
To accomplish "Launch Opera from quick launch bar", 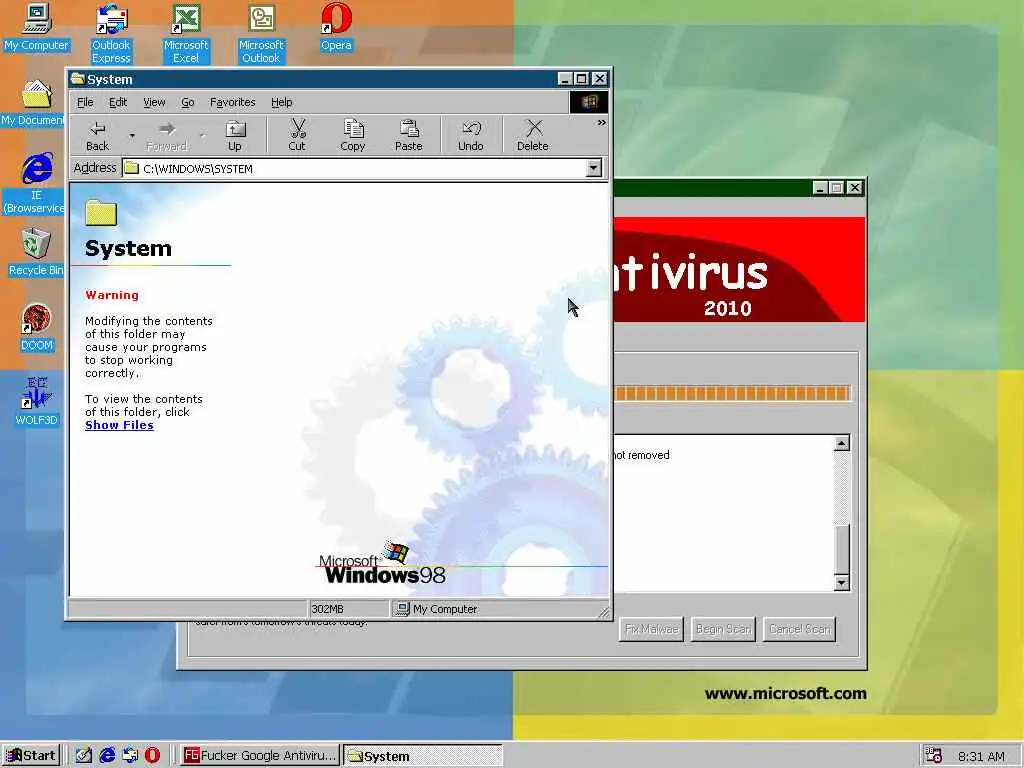I will pos(152,756).
